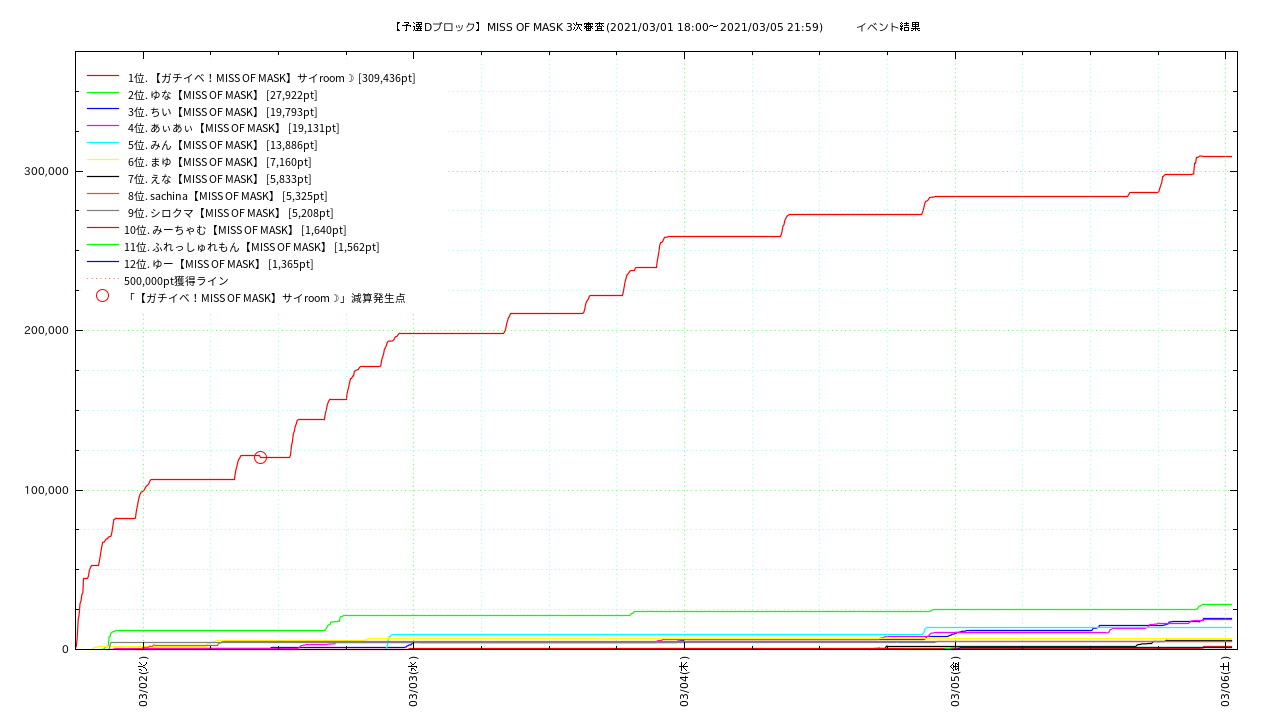Image resolution: width=1280 pixels, height=720 pixels.
Task: Select legend entry 7位 えな 5,833pt
Action: pyautogui.click(x=219, y=179)
